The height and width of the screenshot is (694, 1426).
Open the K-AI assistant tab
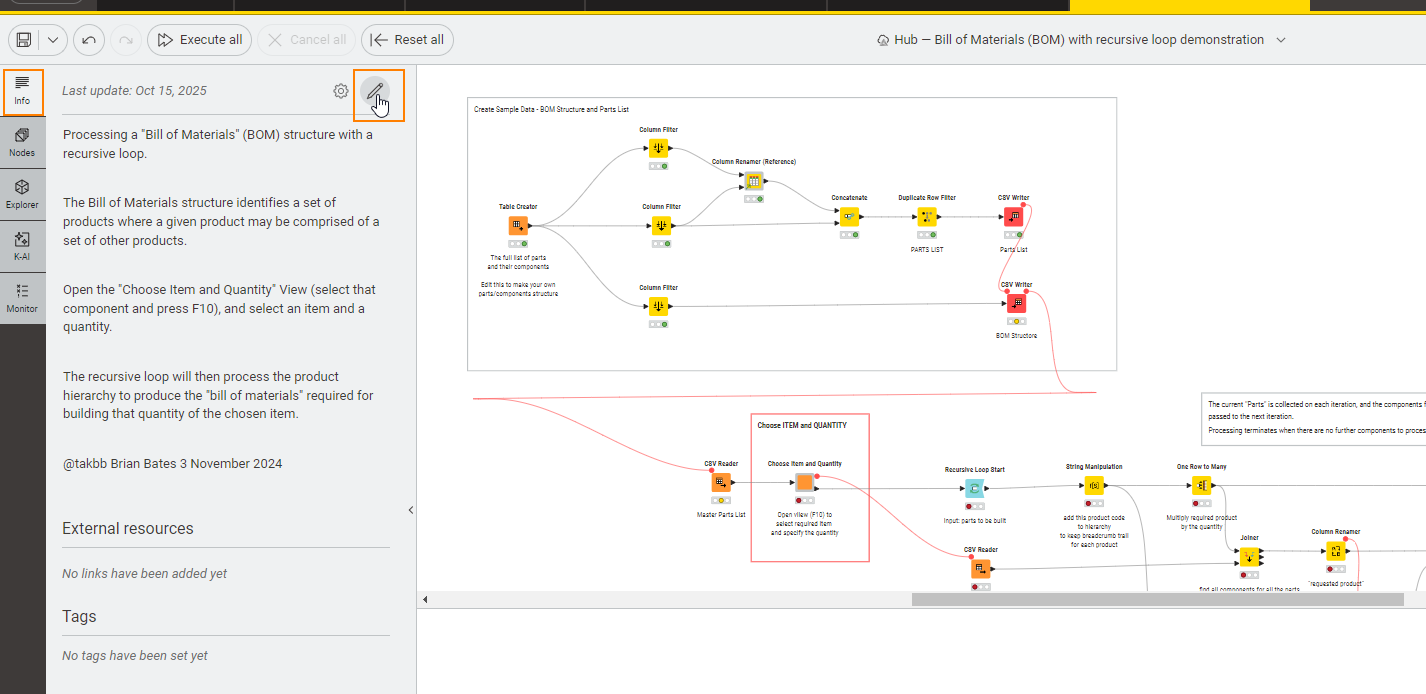point(22,246)
